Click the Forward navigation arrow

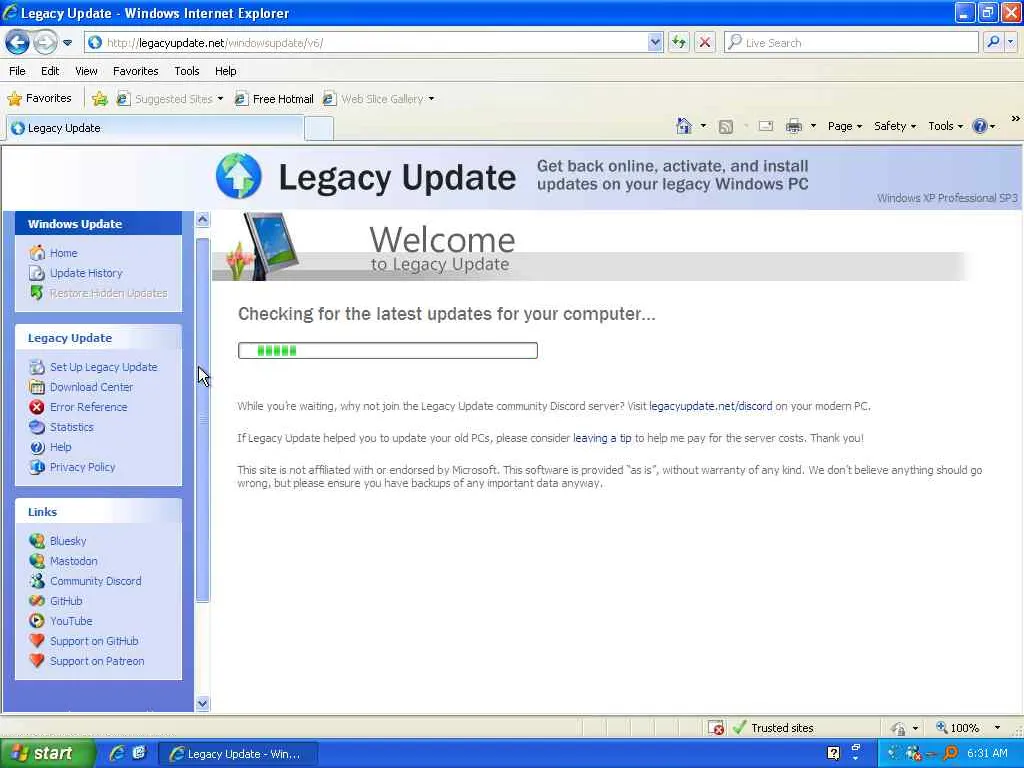coord(44,42)
